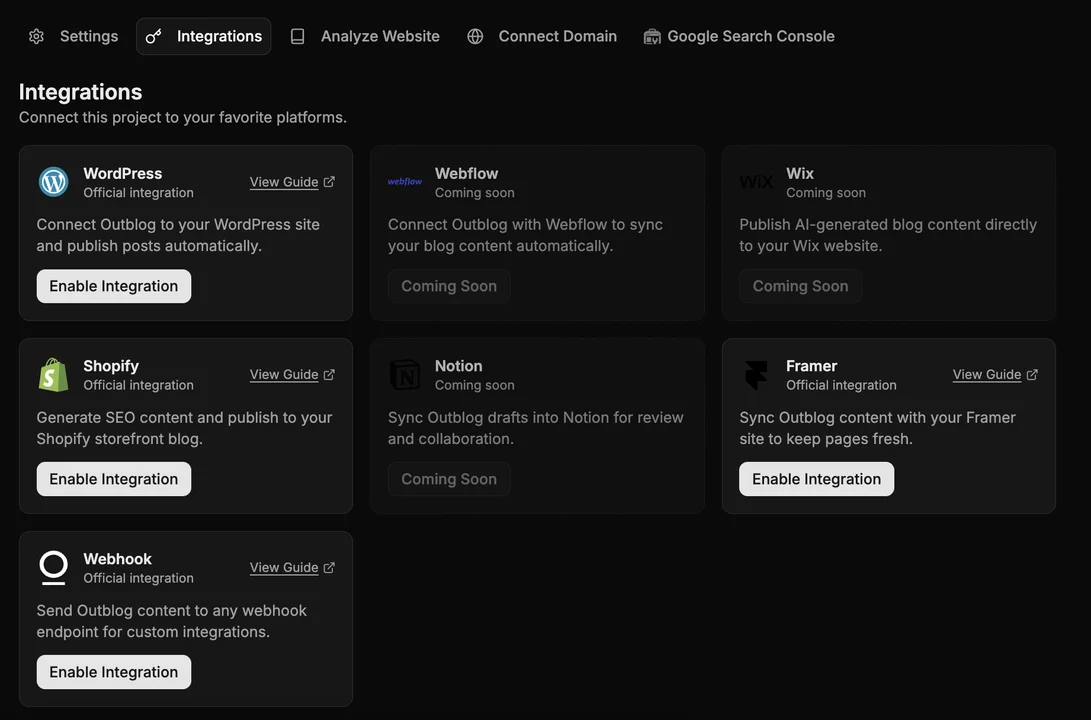Click Notion Coming Soon button

pos(449,479)
